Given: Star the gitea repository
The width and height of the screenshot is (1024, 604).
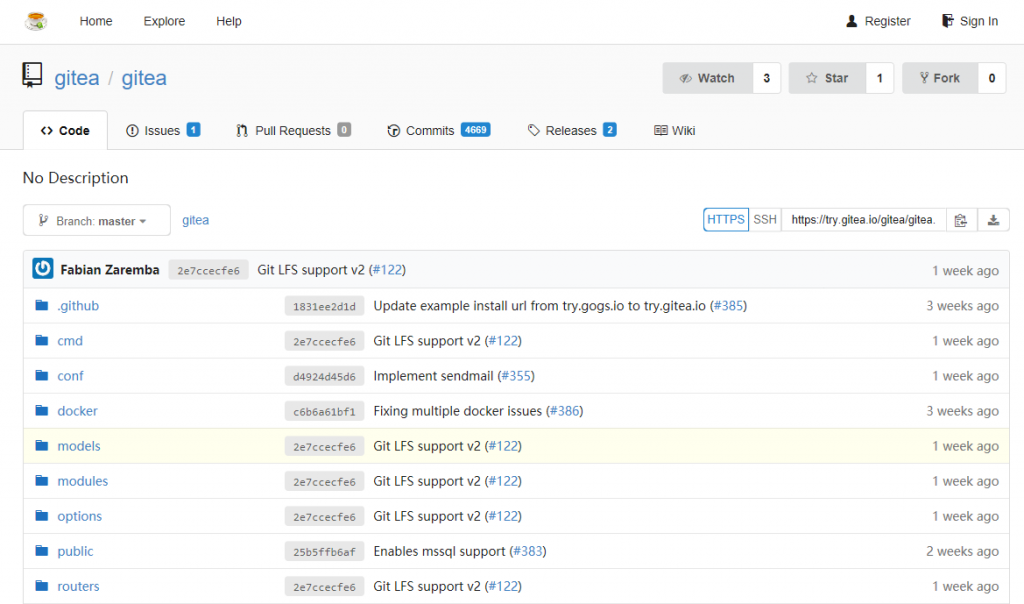Looking at the screenshot, I should pyautogui.click(x=827, y=77).
